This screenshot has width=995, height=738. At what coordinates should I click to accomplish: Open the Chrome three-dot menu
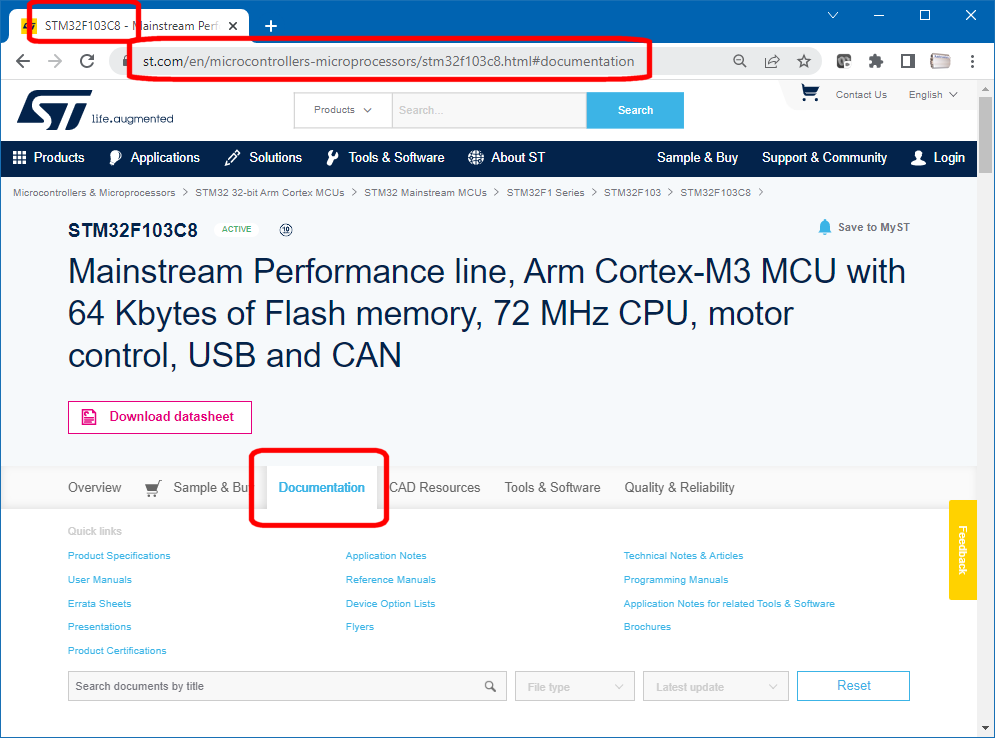click(x=972, y=61)
